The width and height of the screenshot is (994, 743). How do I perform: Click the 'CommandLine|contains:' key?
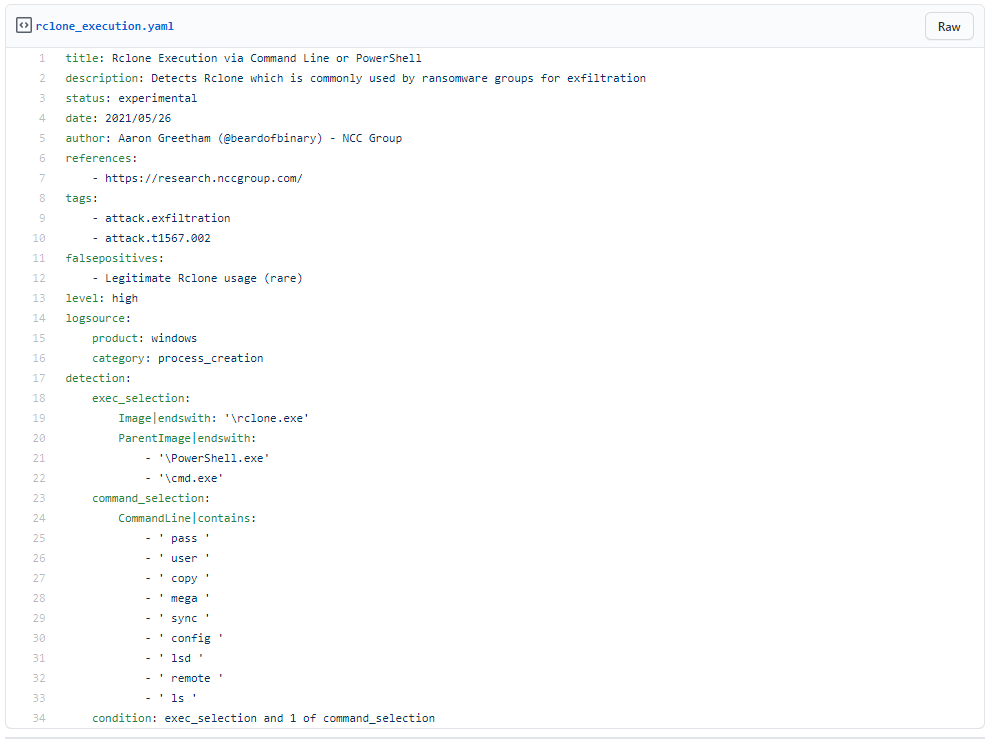point(187,519)
